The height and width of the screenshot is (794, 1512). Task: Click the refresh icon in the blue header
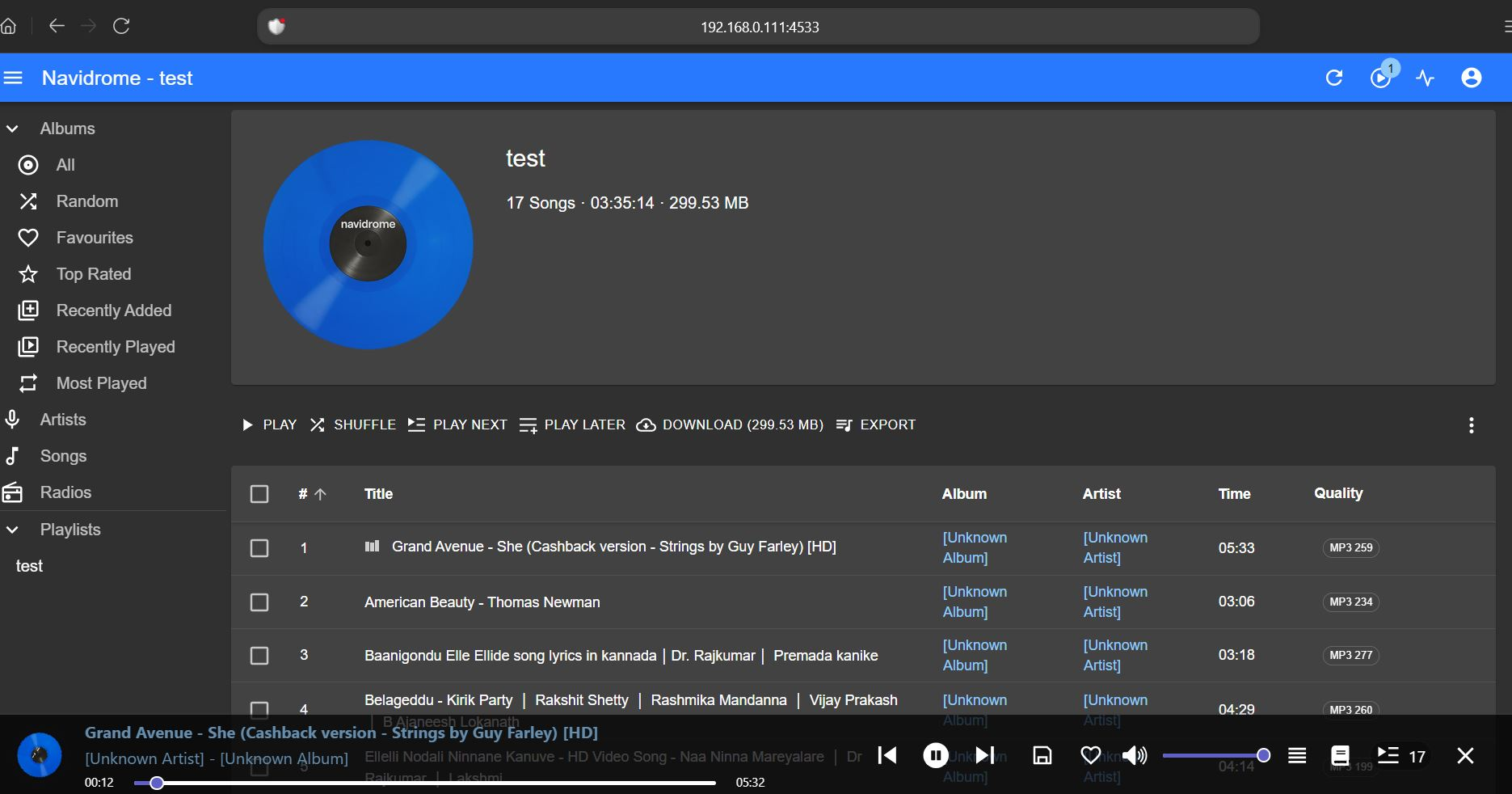(x=1334, y=78)
